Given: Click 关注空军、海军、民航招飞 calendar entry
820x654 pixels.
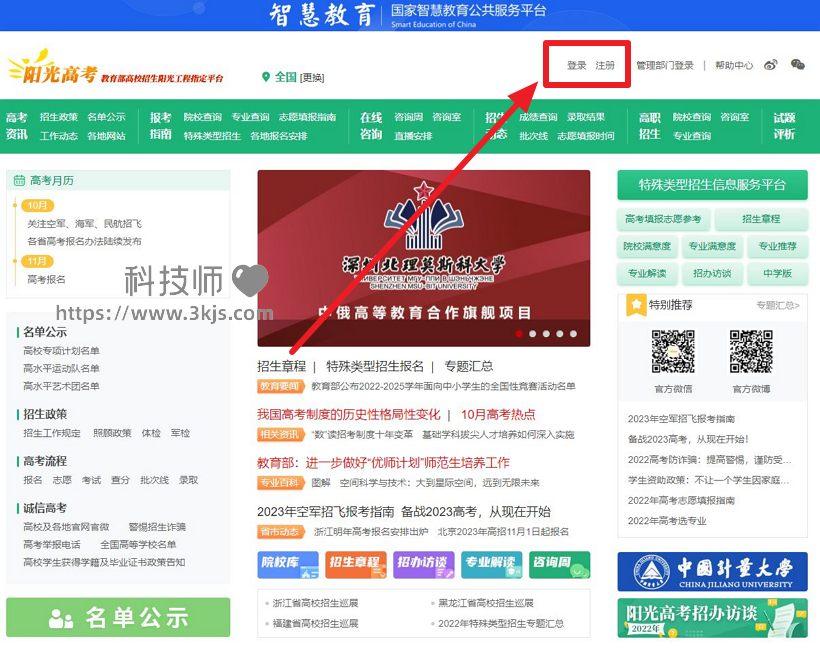Looking at the screenshot, I should (x=84, y=224).
